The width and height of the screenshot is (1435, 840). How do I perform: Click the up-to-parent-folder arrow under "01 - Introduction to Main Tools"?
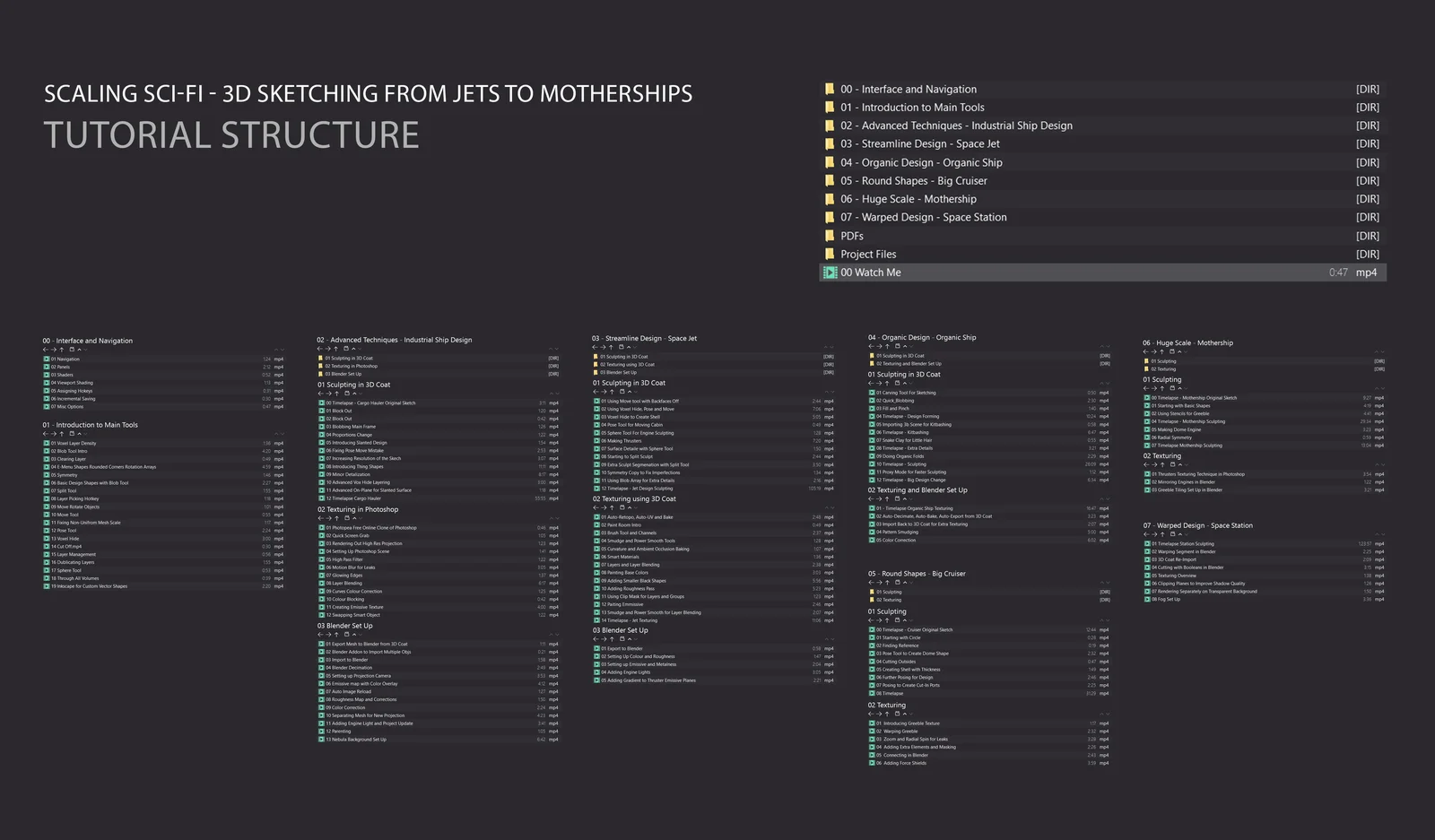click(61, 434)
